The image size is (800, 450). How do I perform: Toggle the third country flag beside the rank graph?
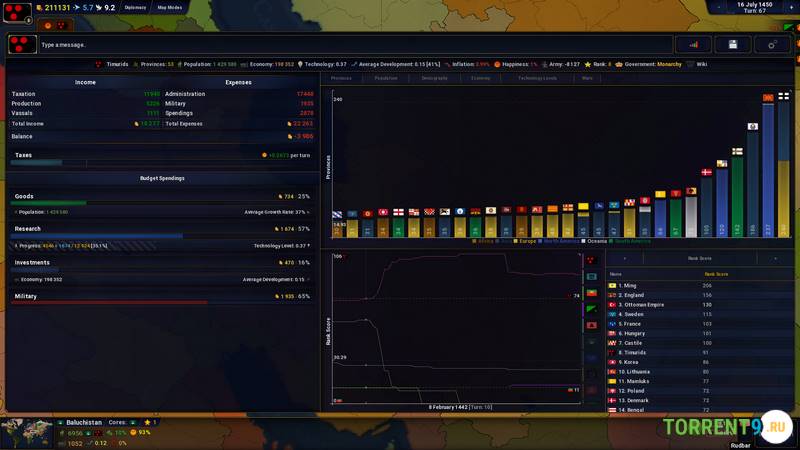point(591,309)
